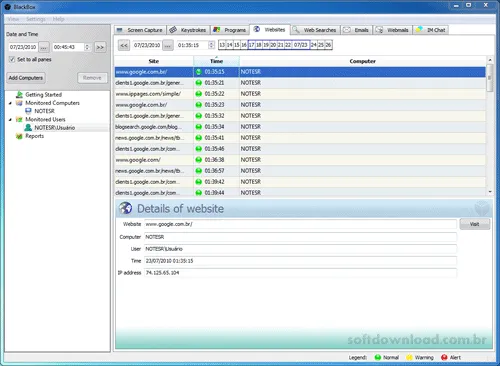Click the Web Searches magnifier icon

click(295, 30)
